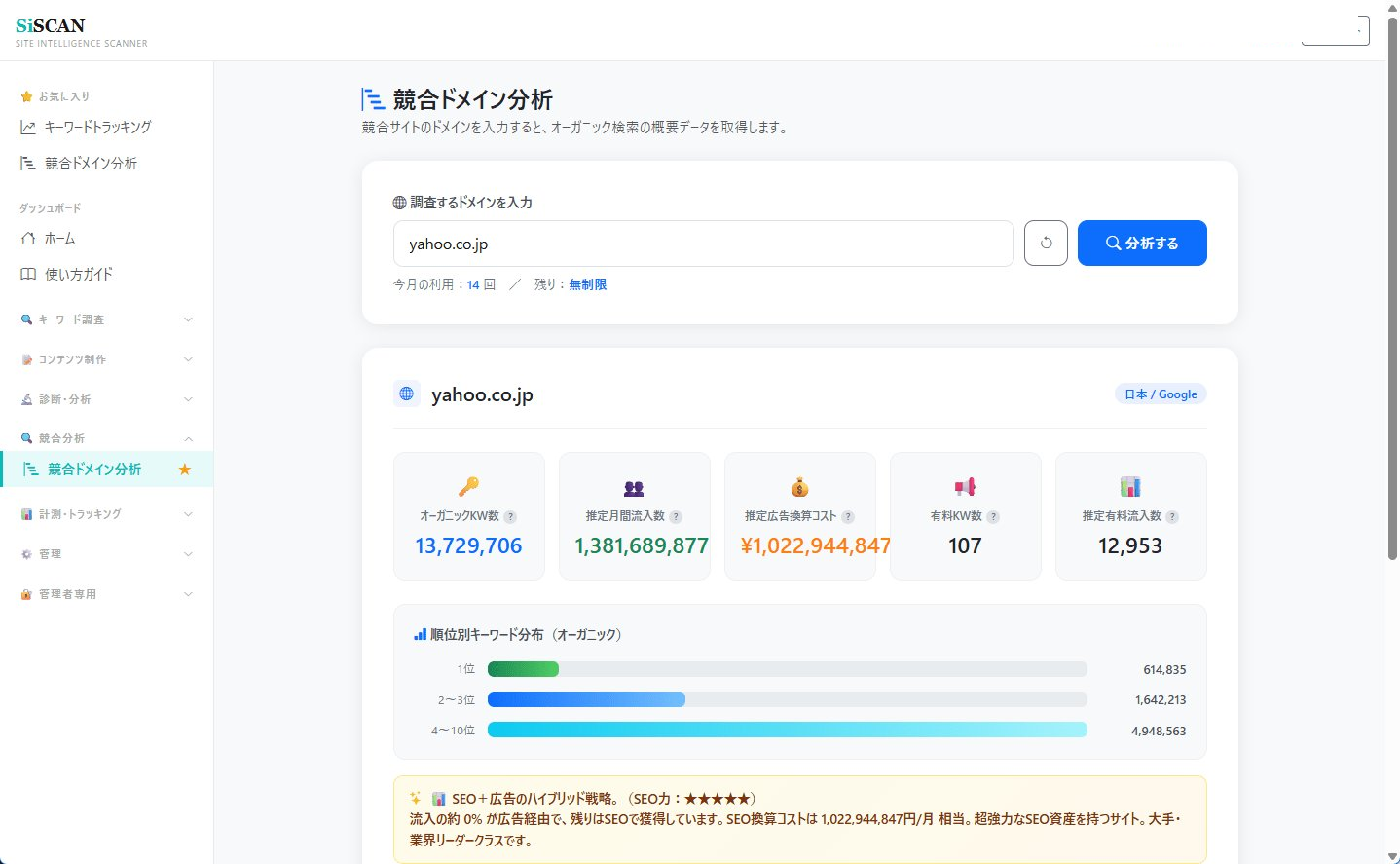The height and width of the screenshot is (864, 1400).
Task: Click the globe icon by 調査するドメインを入力
Action: (x=399, y=203)
